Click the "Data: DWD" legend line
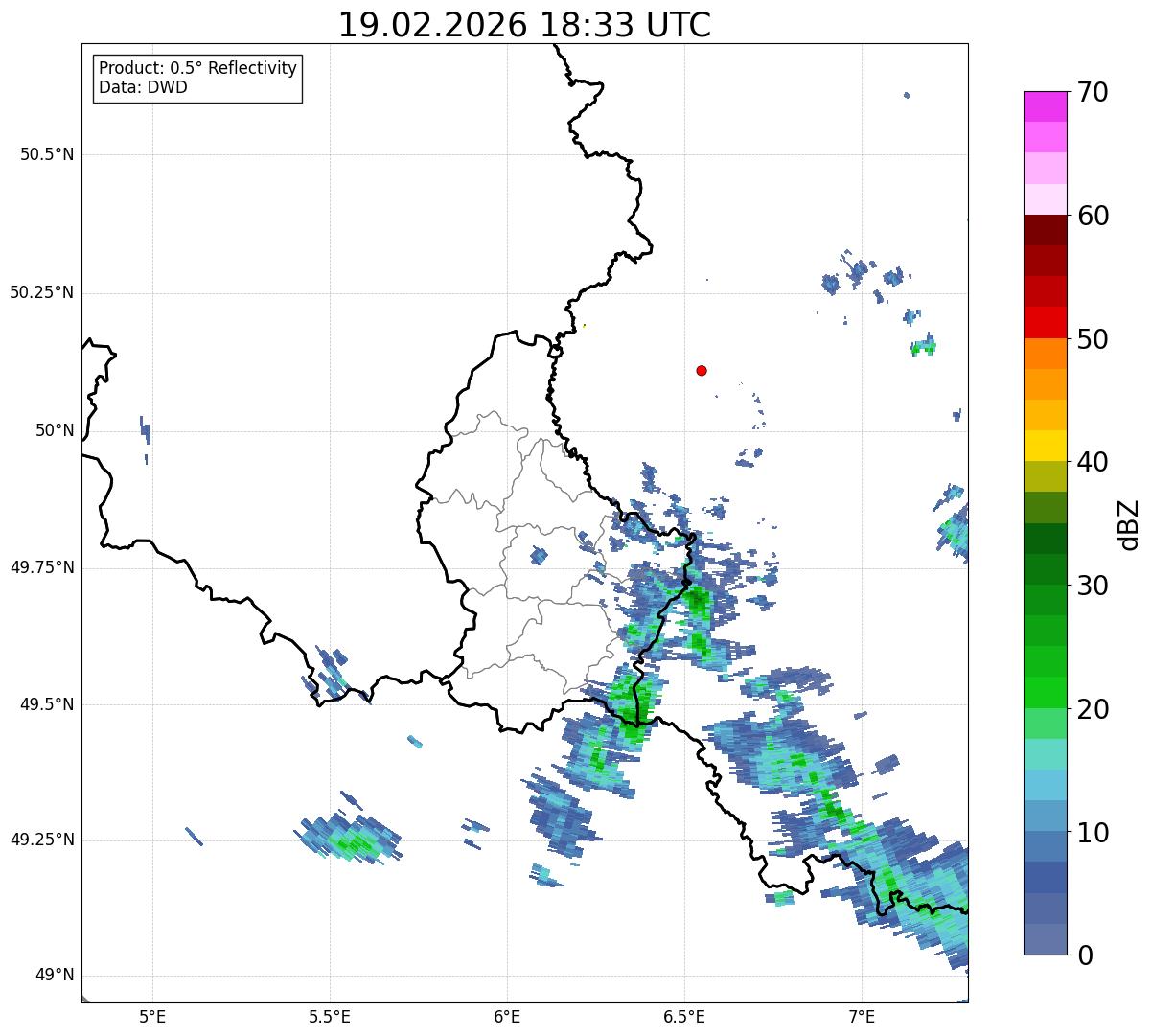The image size is (1152, 1036). (143, 88)
